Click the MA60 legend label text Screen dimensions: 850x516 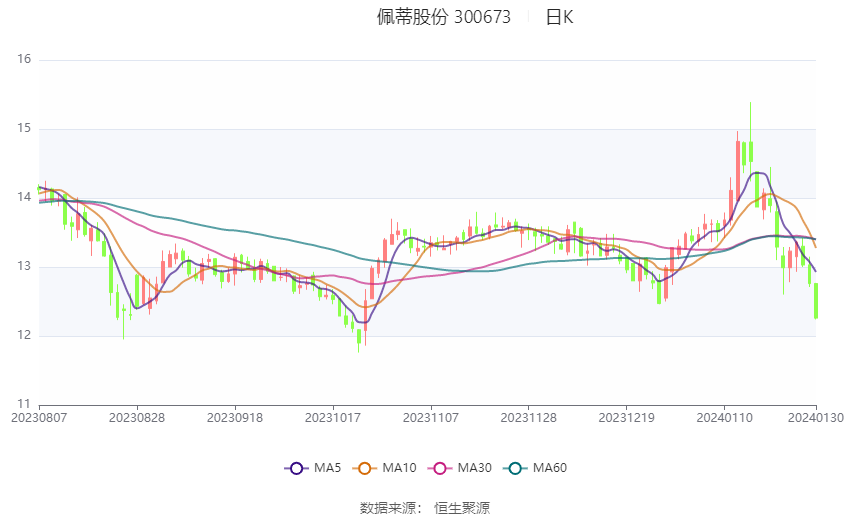550,468
